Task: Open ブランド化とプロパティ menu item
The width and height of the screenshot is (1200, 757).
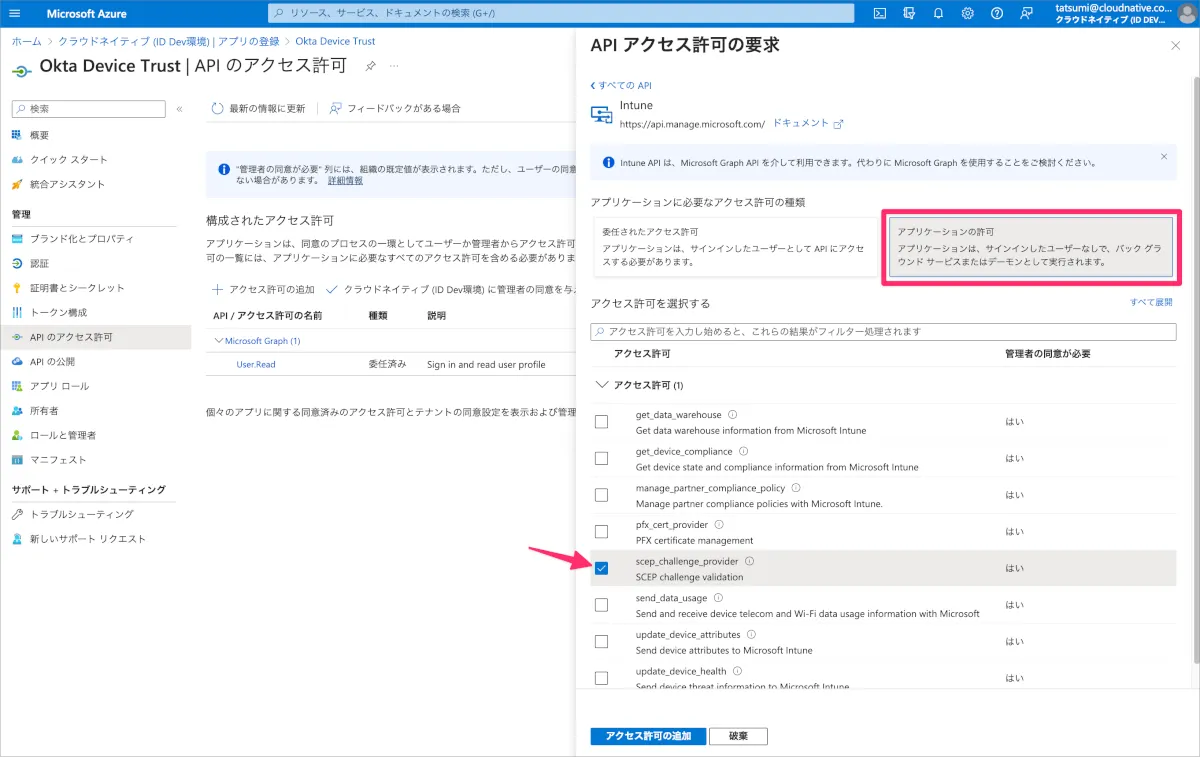Action: pos(81,239)
